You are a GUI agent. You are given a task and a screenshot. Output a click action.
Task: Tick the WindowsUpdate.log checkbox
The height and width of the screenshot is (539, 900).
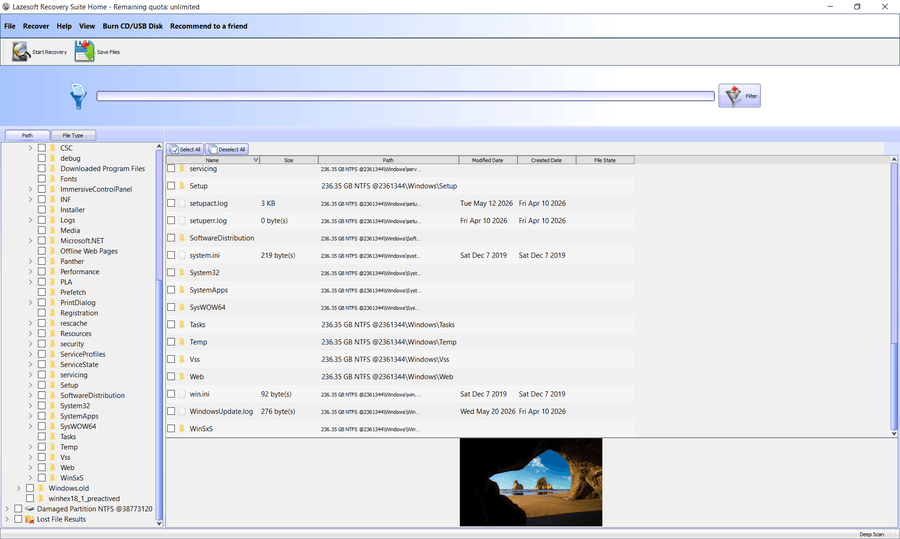[171, 412]
